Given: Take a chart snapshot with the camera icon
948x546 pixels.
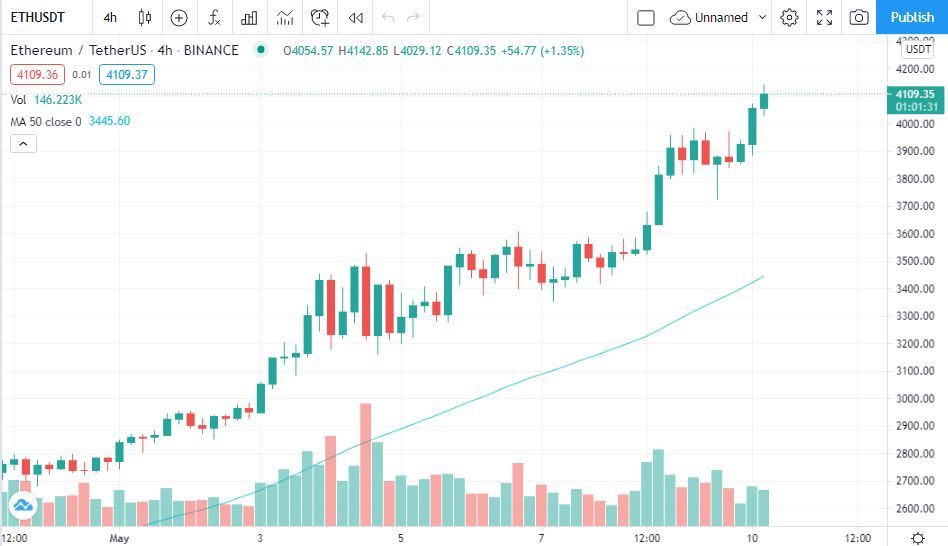Looking at the screenshot, I should pyautogui.click(x=859, y=17).
